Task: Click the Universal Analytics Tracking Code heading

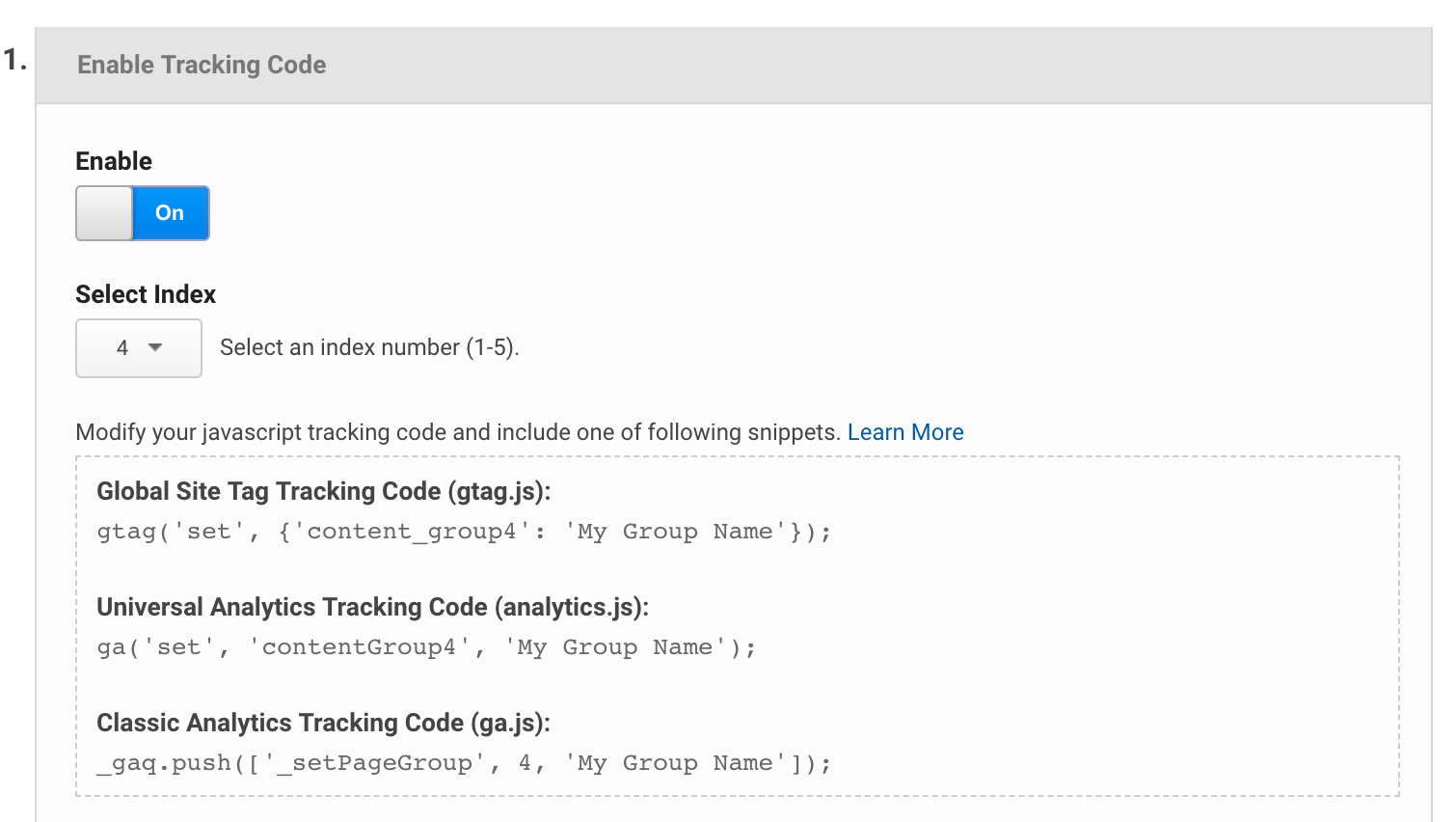Action: click(x=373, y=607)
